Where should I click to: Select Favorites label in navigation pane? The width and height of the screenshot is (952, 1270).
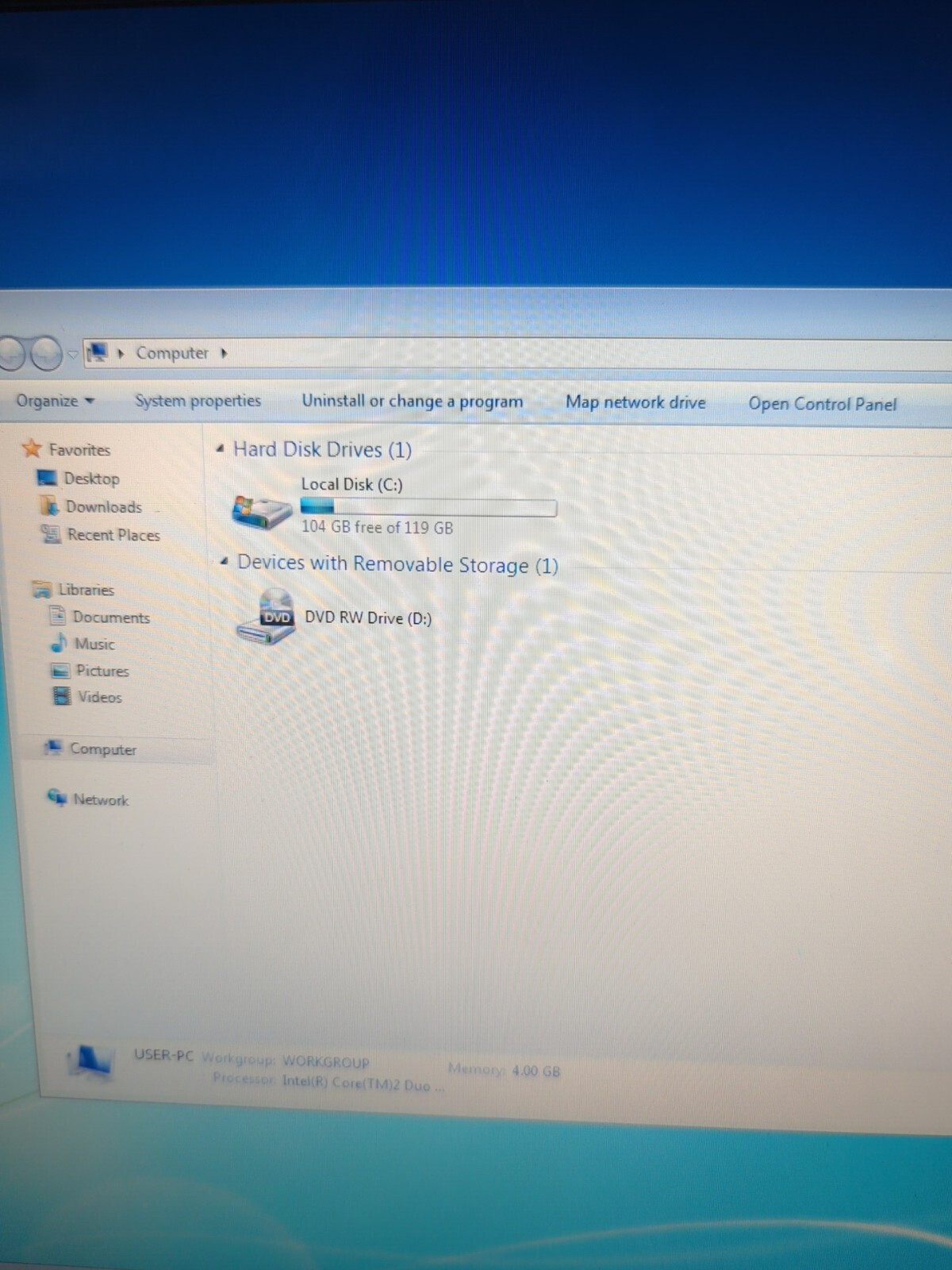point(79,450)
